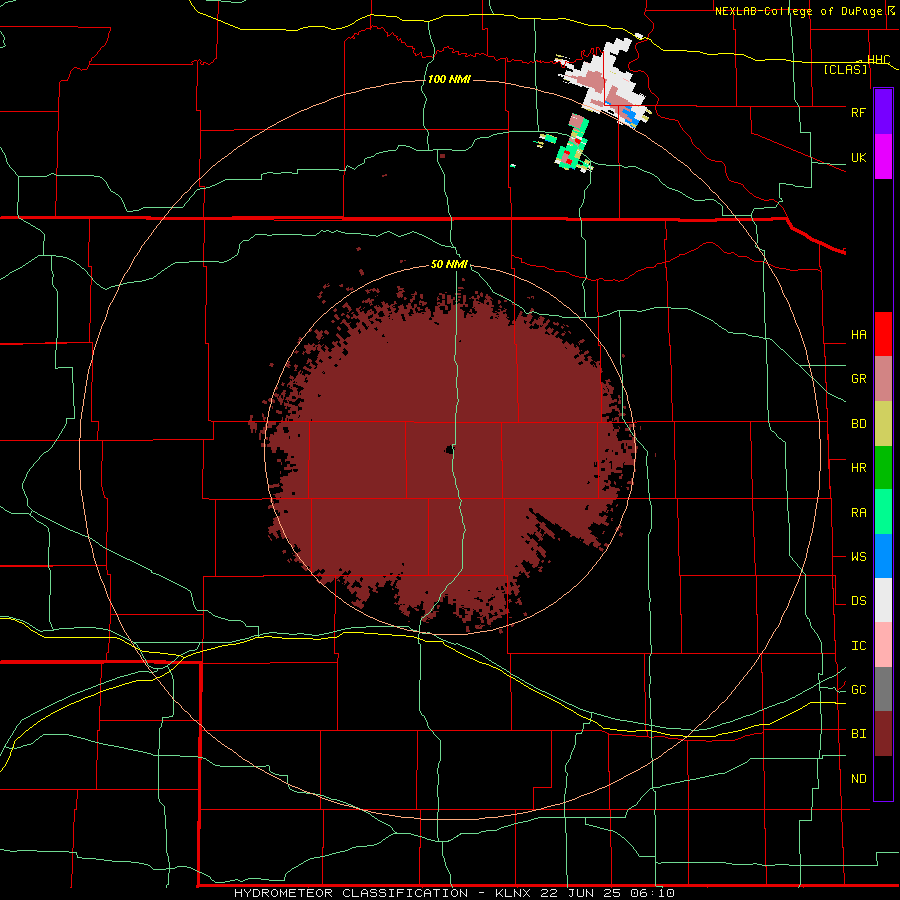Click the HYDROMETEOR CLASSIFICATION title text
Screen dimensions: 900x900
[351, 893]
